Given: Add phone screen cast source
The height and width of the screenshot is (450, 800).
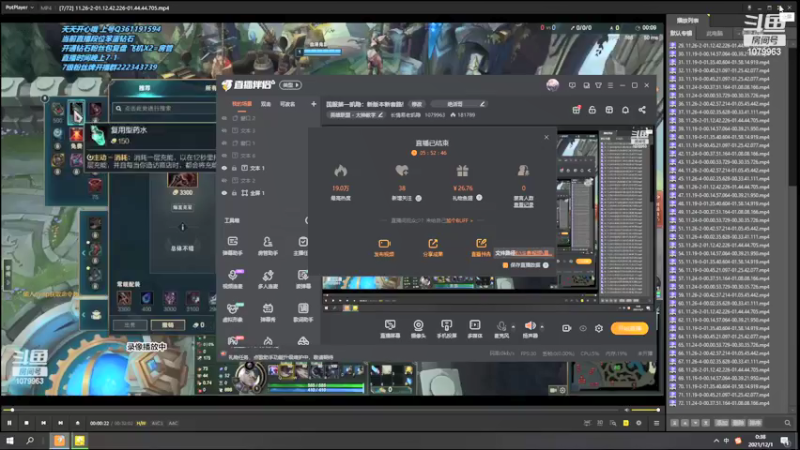Looking at the screenshot, I should [x=446, y=329].
